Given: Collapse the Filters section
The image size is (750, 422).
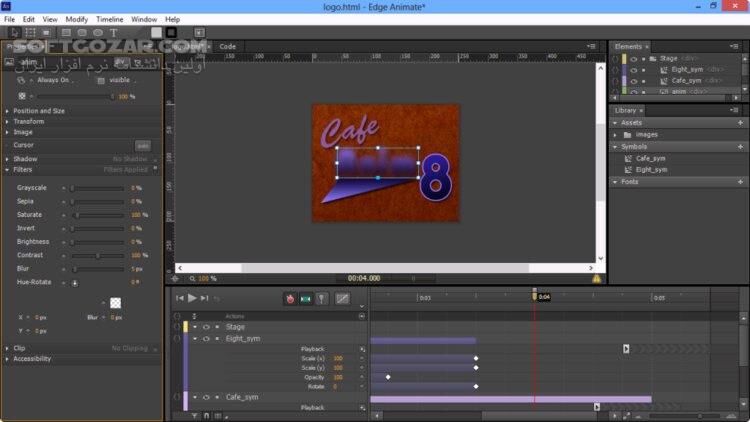Looking at the screenshot, I should pos(7,170).
